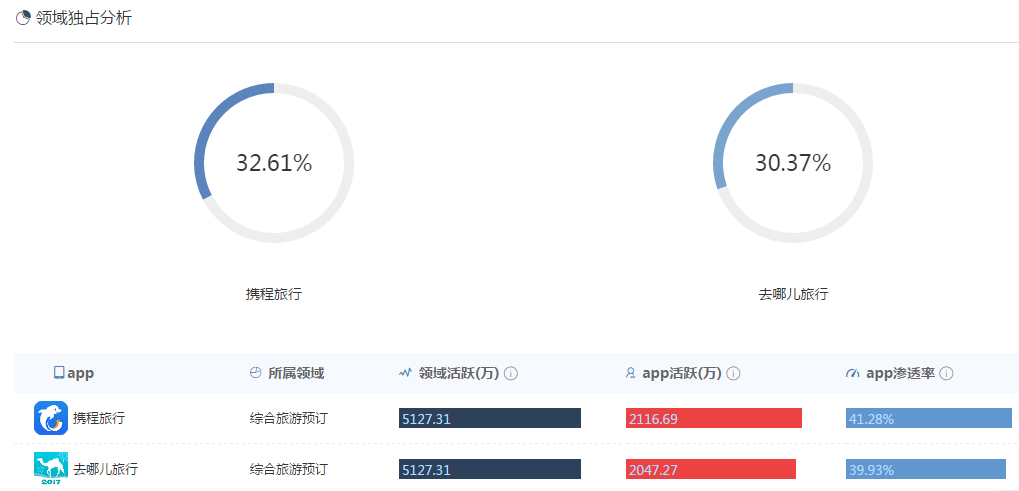
Task: Click the 5127.31 bar in 去哪儿旅行 row
Action: coord(490,469)
